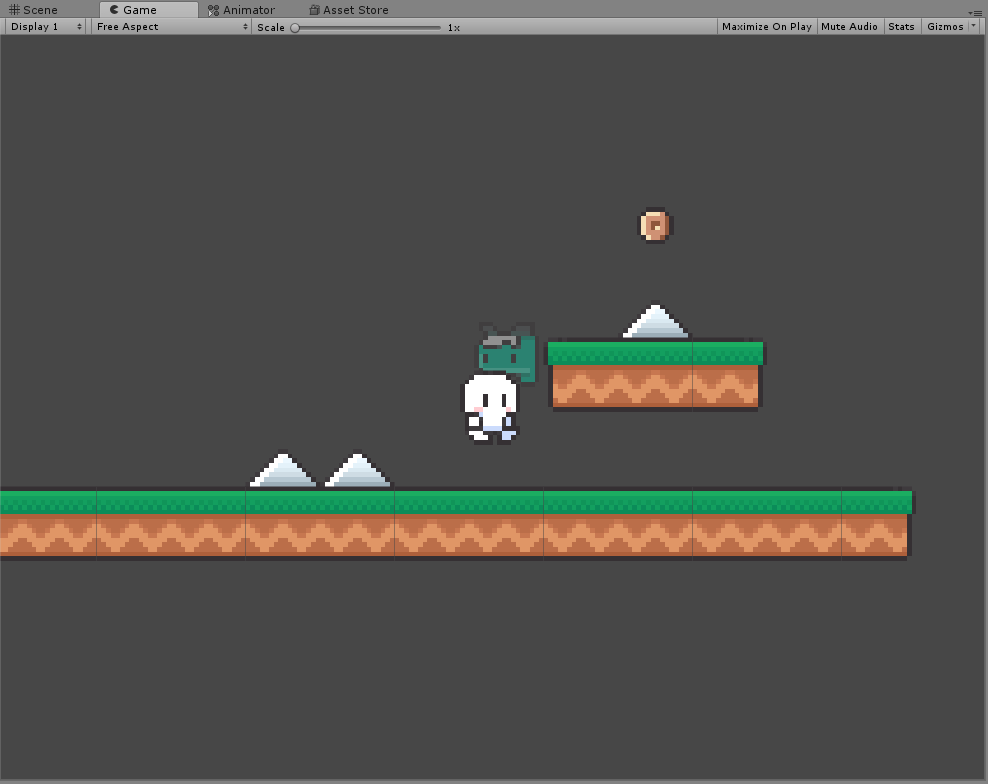Open the Asset Store tab
Viewport: 988px width, 784px height.
tap(348, 9)
